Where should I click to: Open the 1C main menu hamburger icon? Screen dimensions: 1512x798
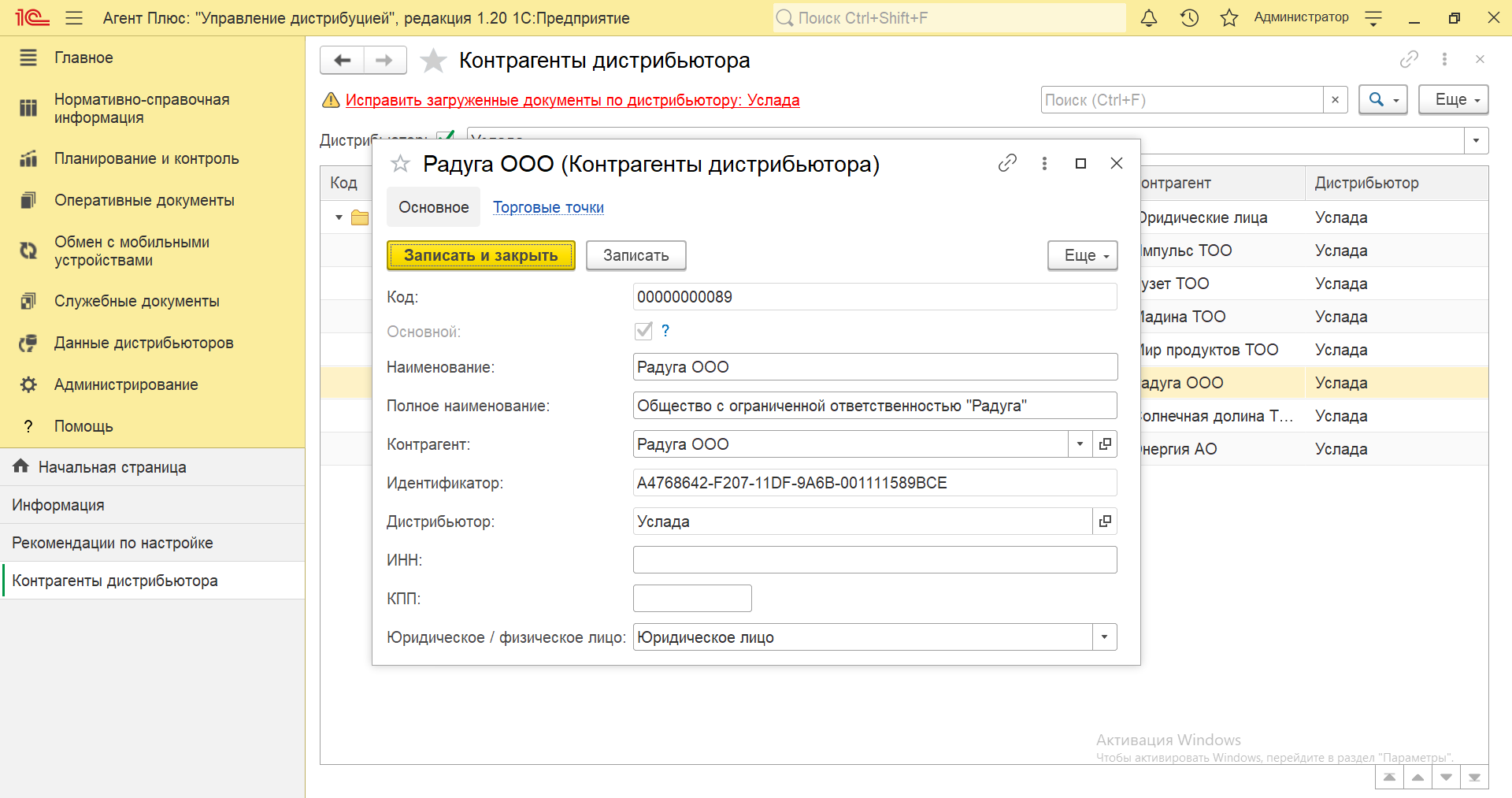click(74, 17)
